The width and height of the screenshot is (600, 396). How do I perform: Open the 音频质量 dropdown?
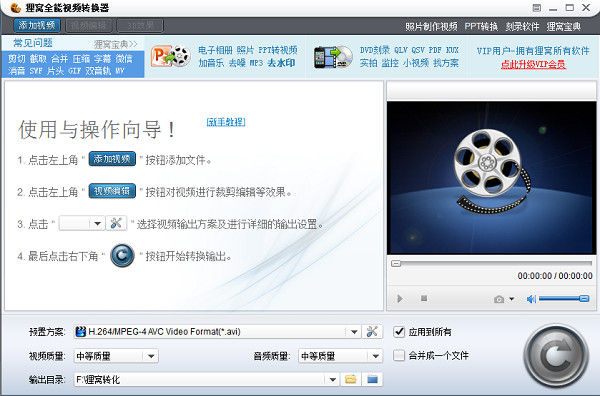point(375,356)
